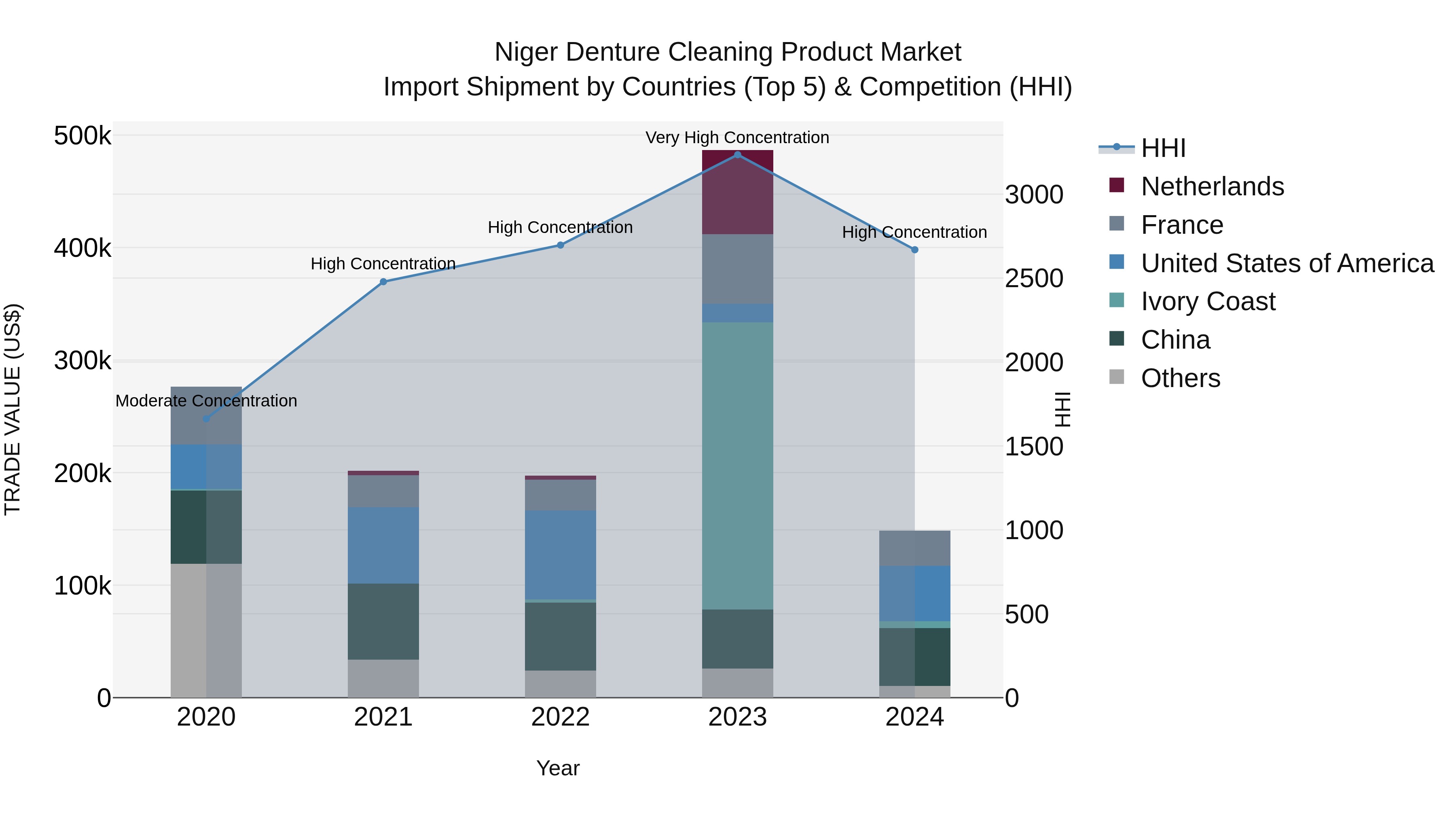The image size is (1456, 819).
Task: Click 'High Concentration' label above 2022
Action: coord(560,227)
